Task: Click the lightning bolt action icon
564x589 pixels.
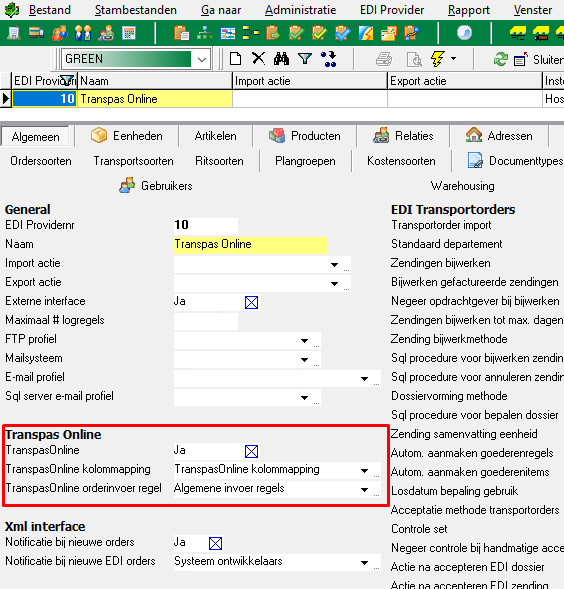Action: tap(437, 59)
